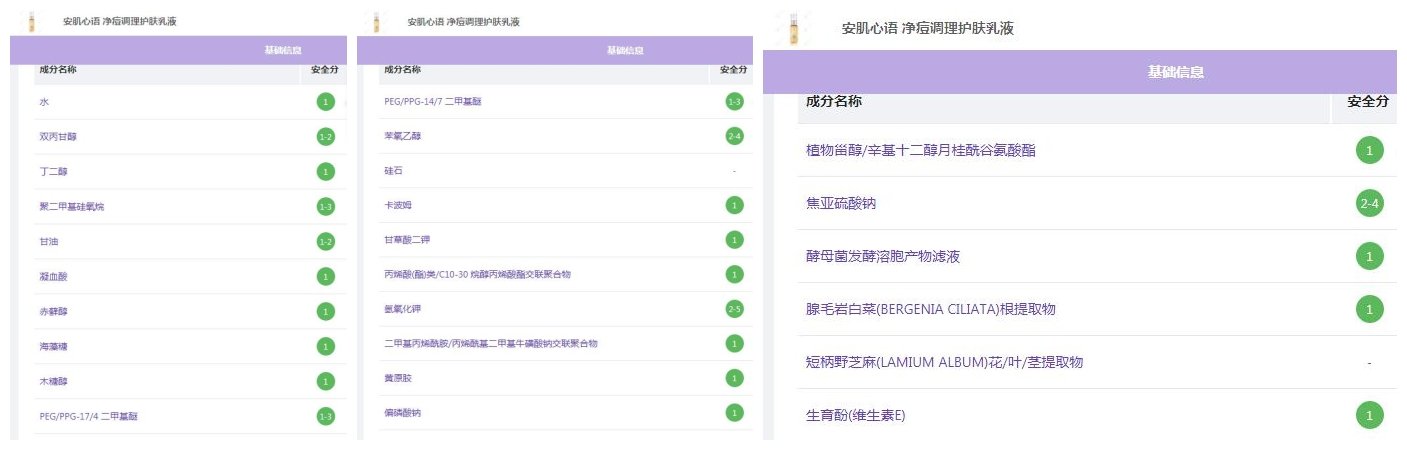
Task: Open 短柄野芝麻(LAMIUM ALBUM)花/叶/茎提取物 ingredient
Action: (944, 362)
